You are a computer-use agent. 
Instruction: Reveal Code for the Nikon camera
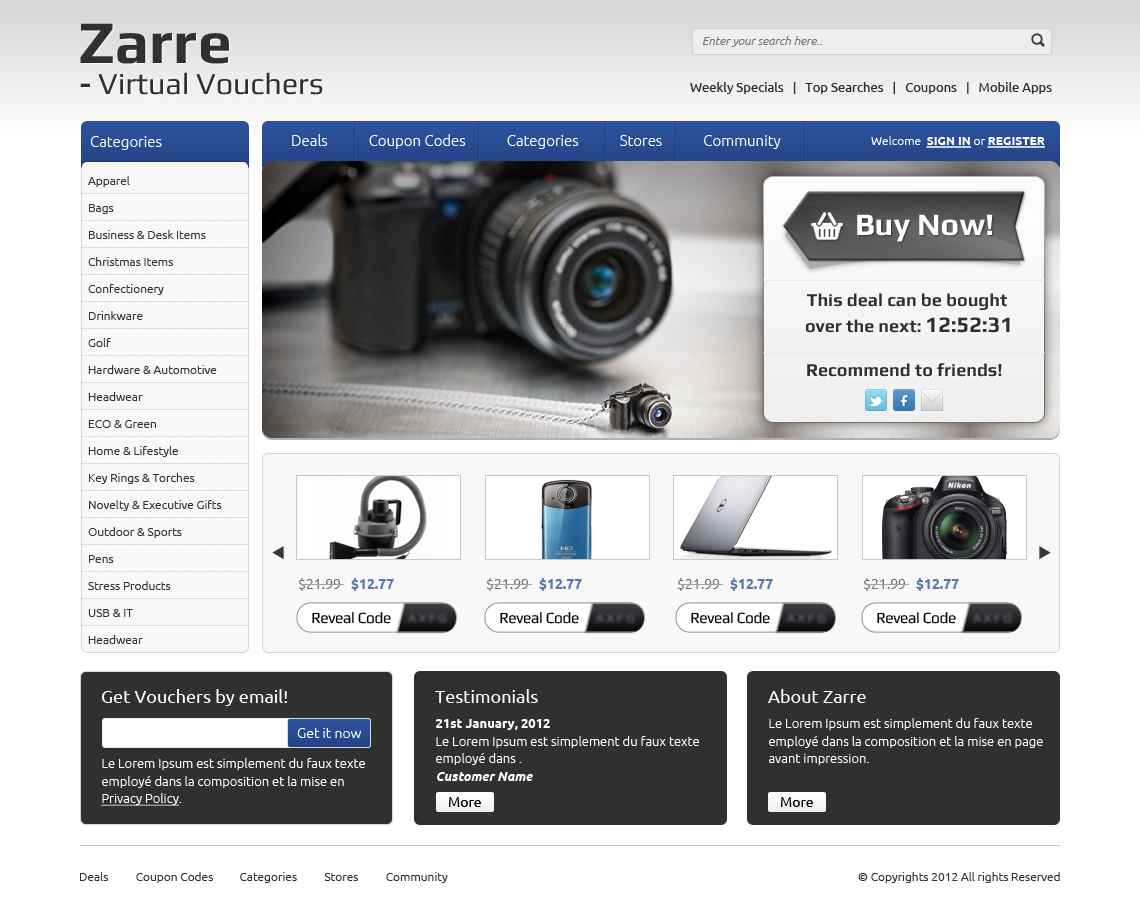942,618
